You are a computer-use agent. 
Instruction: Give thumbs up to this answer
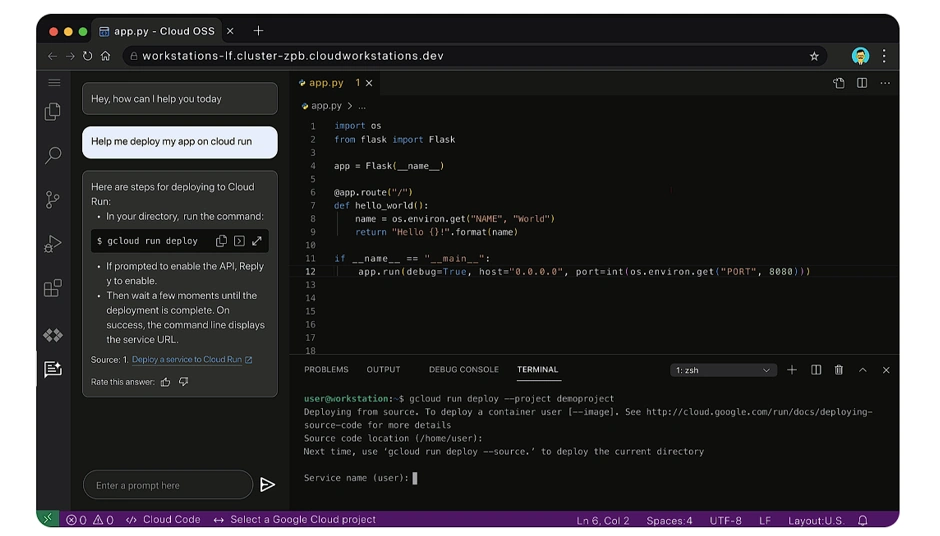pos(165,382)
